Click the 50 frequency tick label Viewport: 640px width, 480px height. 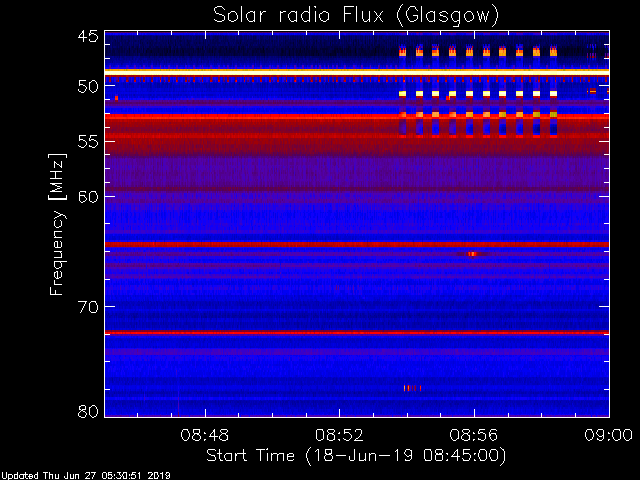[88, 87]
